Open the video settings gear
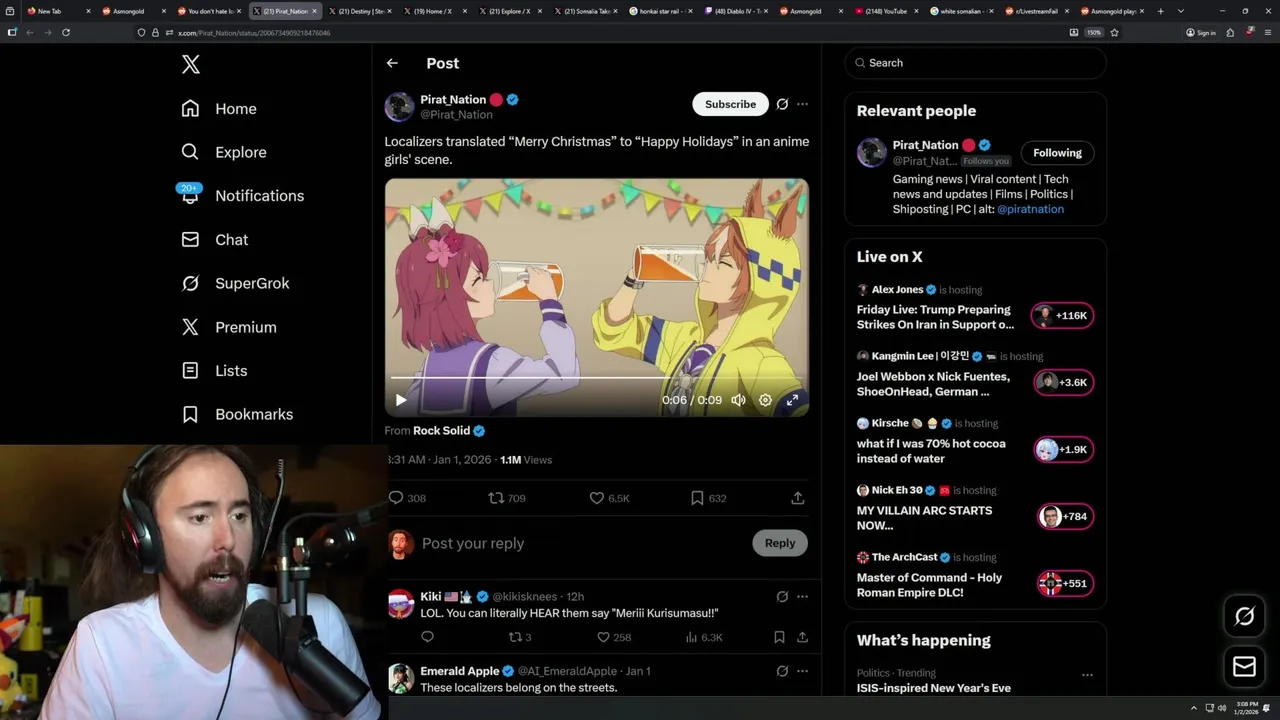This screenshot has width=1280, height=720. pyautogui.click(x=765, y=400)
